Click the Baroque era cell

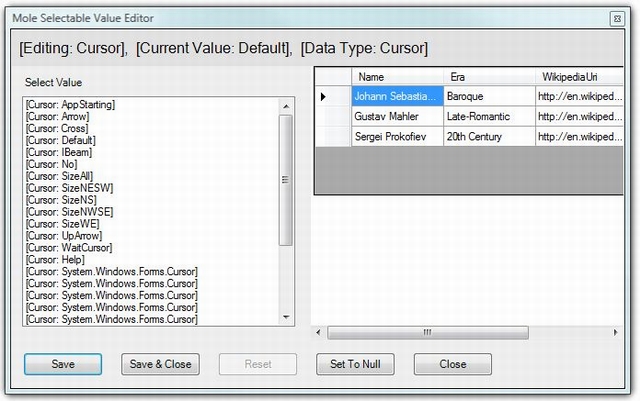489,96
